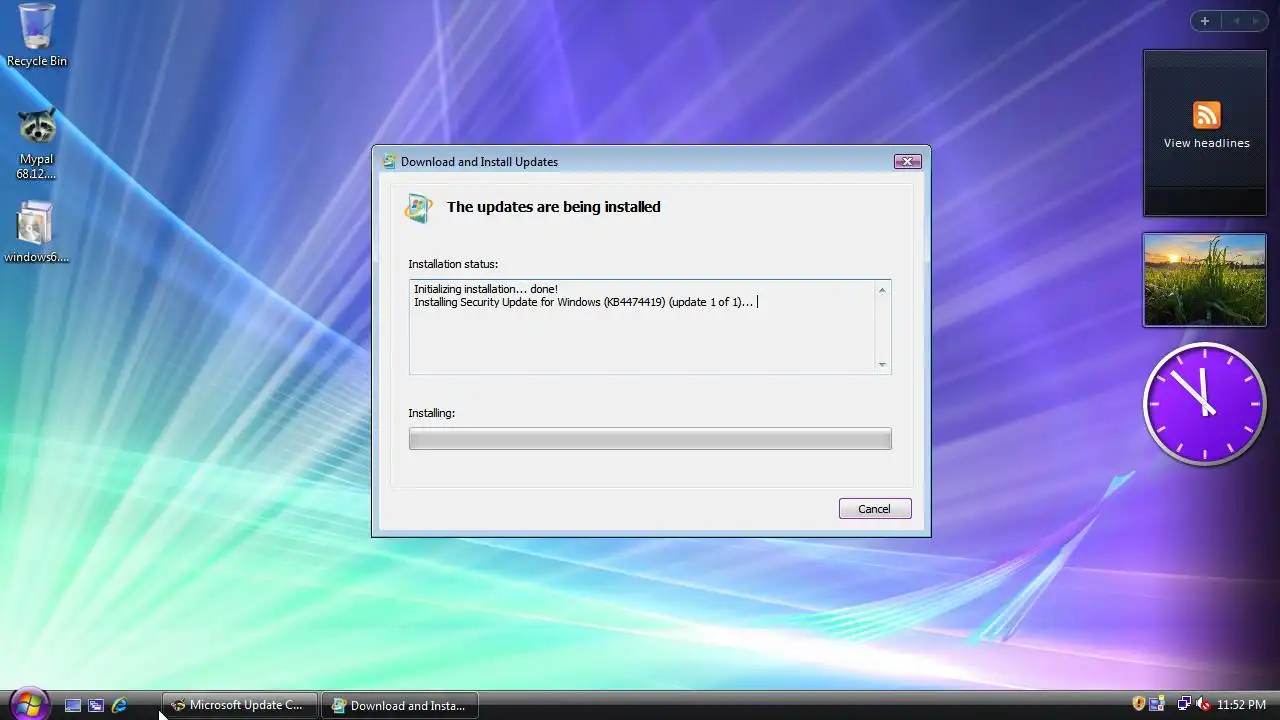Image resolution: width=1280 pixels, height=720 pixels.
Task: Cancel the update installation
Action: (874, 509)
